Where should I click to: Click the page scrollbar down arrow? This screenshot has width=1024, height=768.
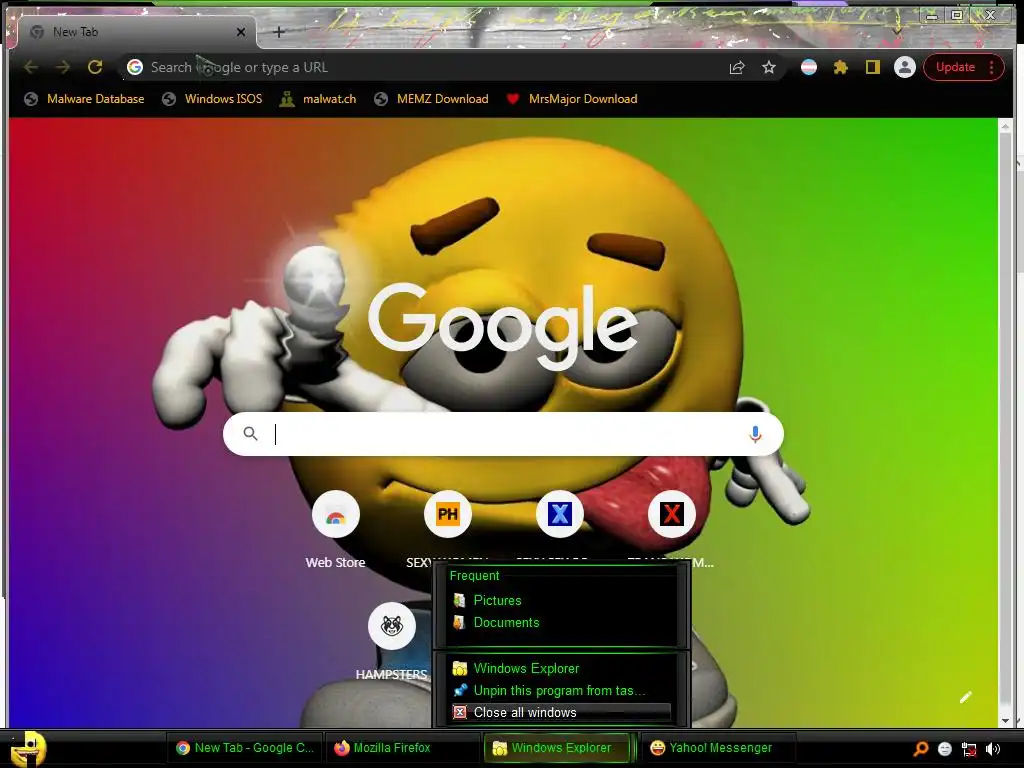(1005, 721)
